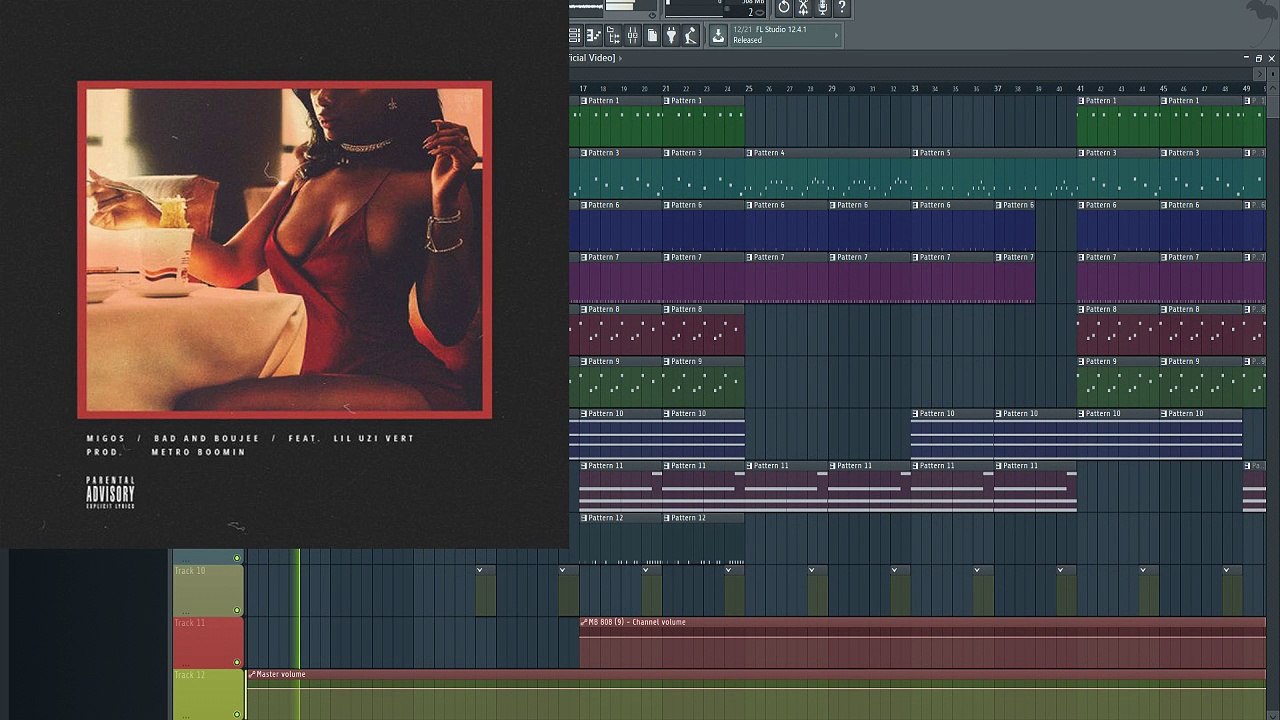This screenshot has height=720, width=1280.
Task: Click the Master volume automation clip icon
Action: click(x=252, y=674)
